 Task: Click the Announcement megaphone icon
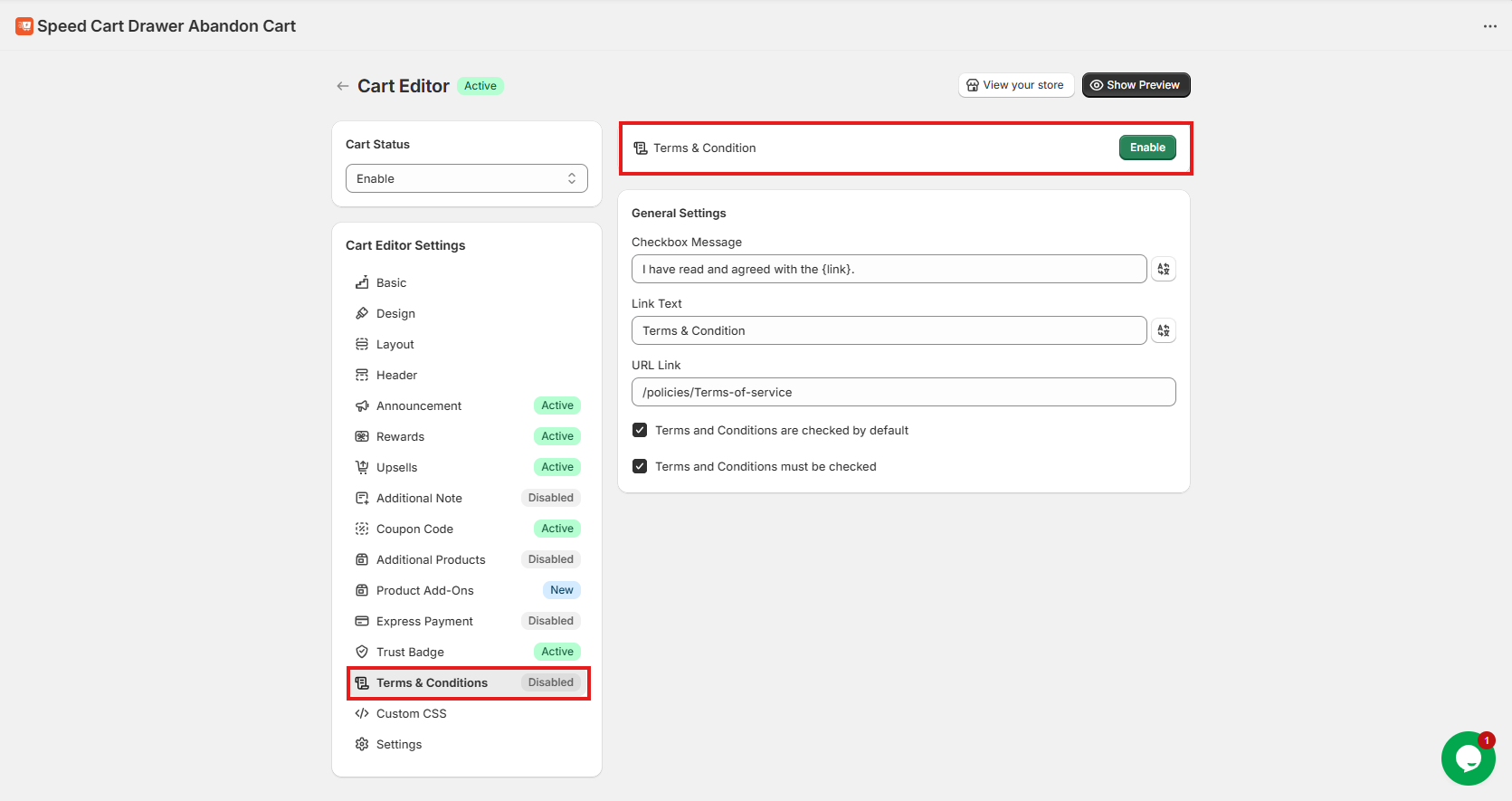pyautogui.click(x=362, y=405)
